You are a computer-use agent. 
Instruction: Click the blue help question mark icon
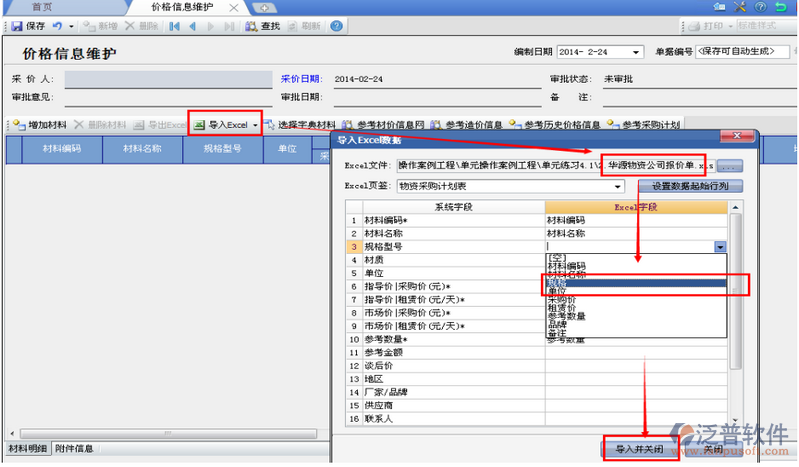point(337,25)
